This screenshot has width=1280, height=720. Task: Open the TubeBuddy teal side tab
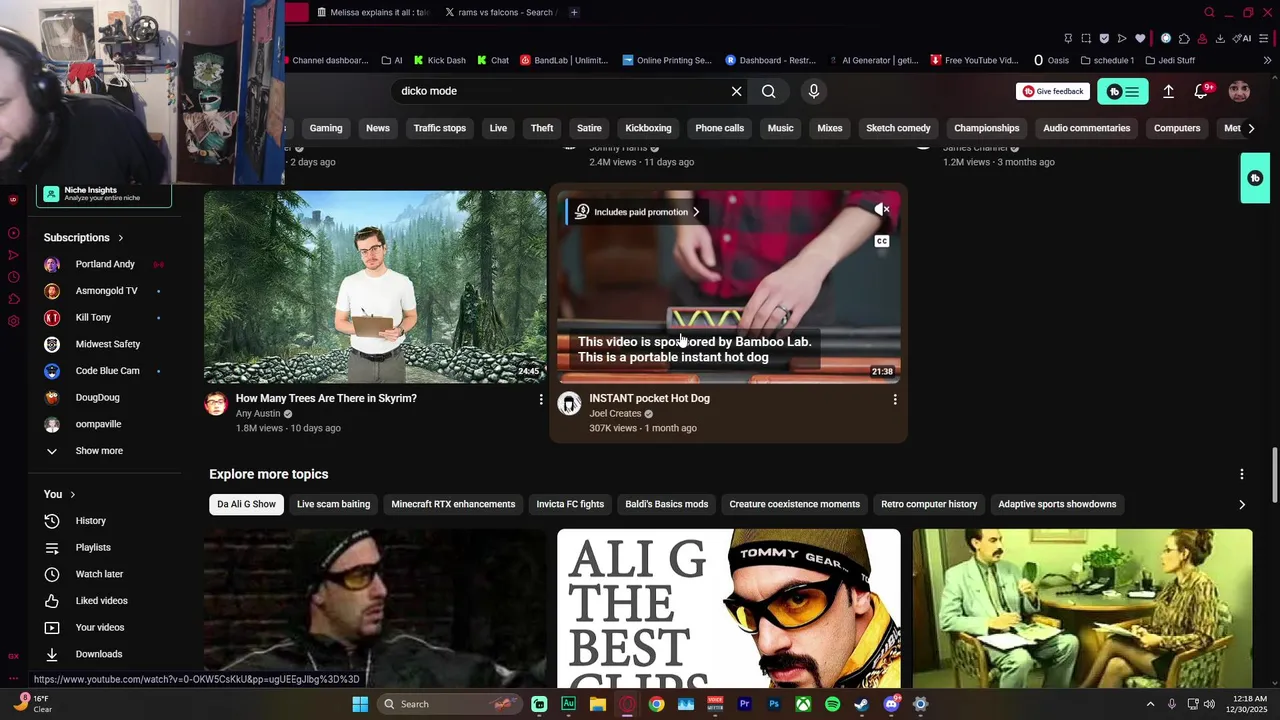click(1255, 178)
